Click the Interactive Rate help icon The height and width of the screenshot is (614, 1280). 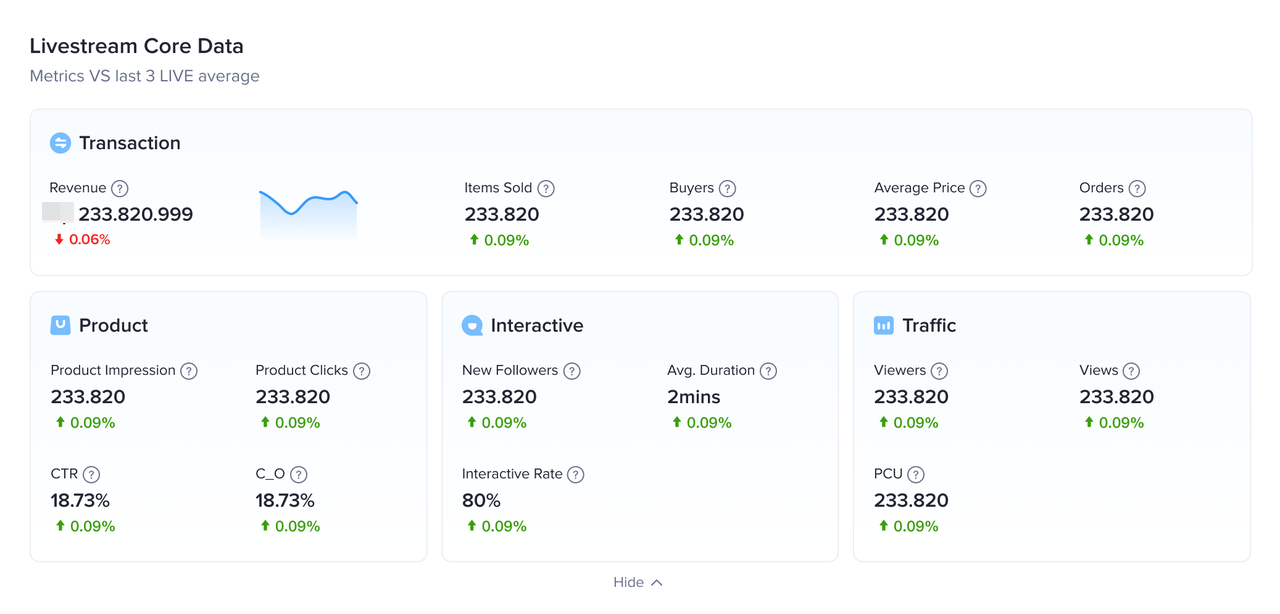(576, 475)
